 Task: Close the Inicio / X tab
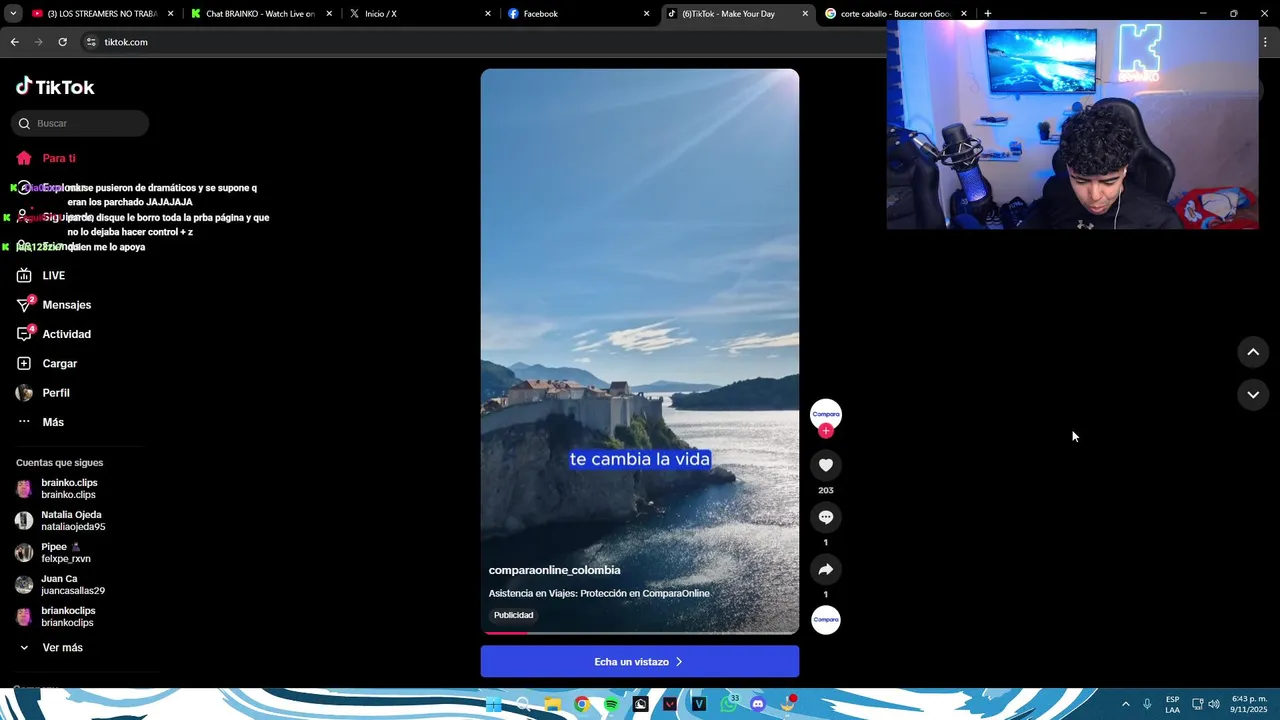pos(488,14)
